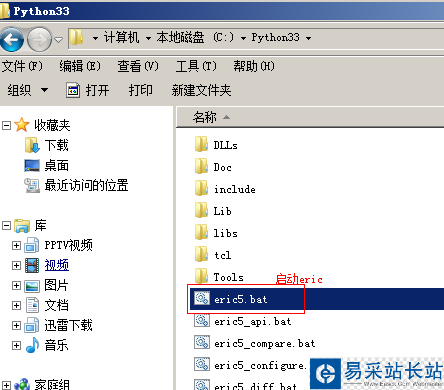Select the Lib folder icon
The width and height of the screenshot is (444, 390).
[x=201, y=210]
